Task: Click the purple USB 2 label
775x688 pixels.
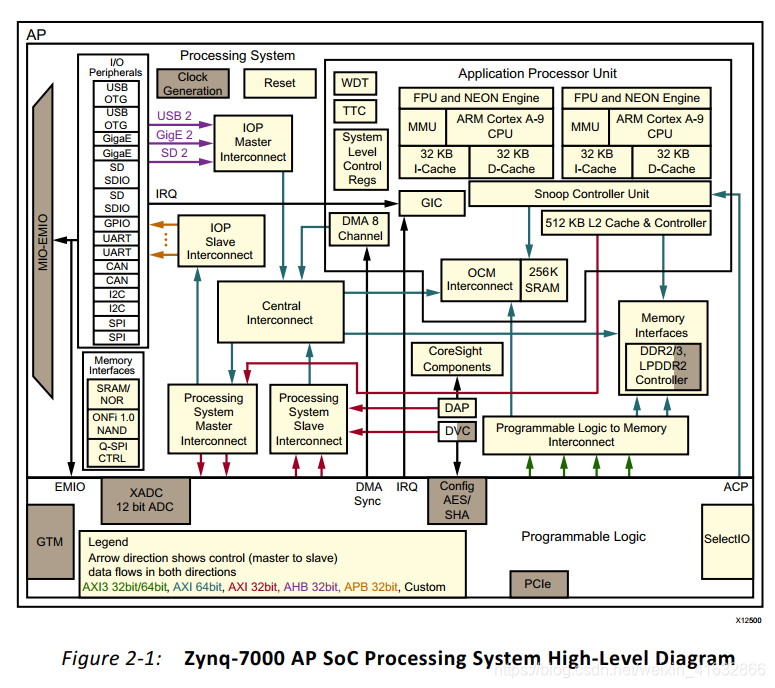Action: [174, 116]
